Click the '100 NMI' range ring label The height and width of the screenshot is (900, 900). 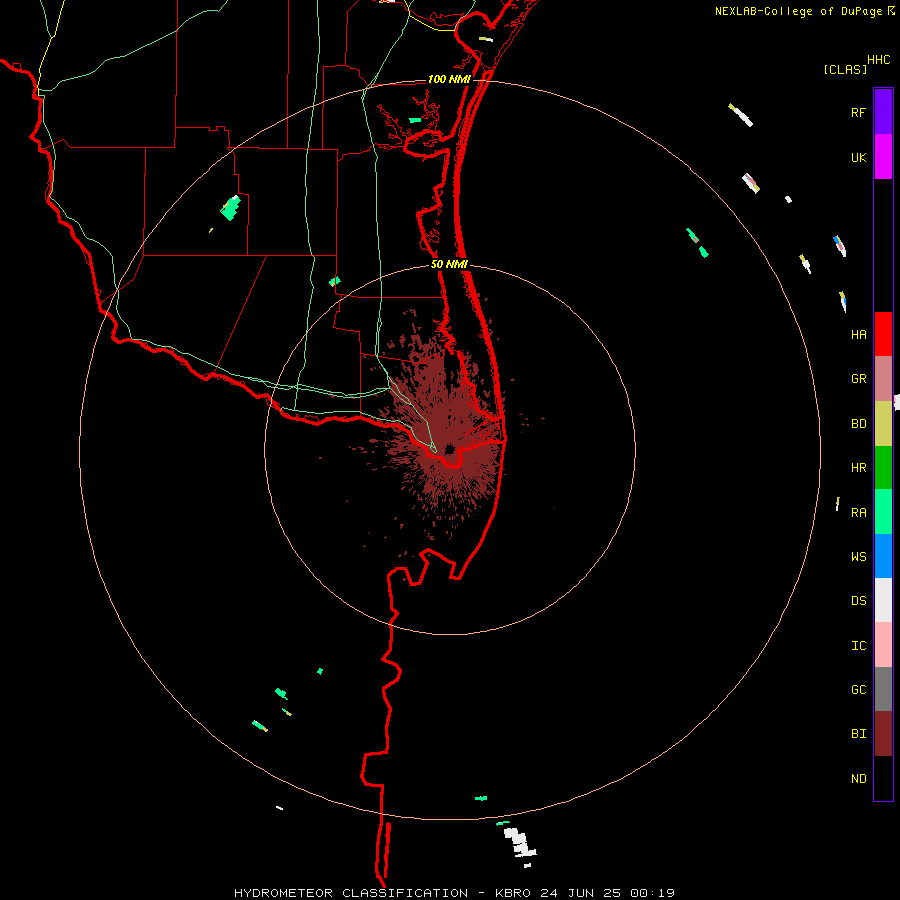(x=448, y=79)
